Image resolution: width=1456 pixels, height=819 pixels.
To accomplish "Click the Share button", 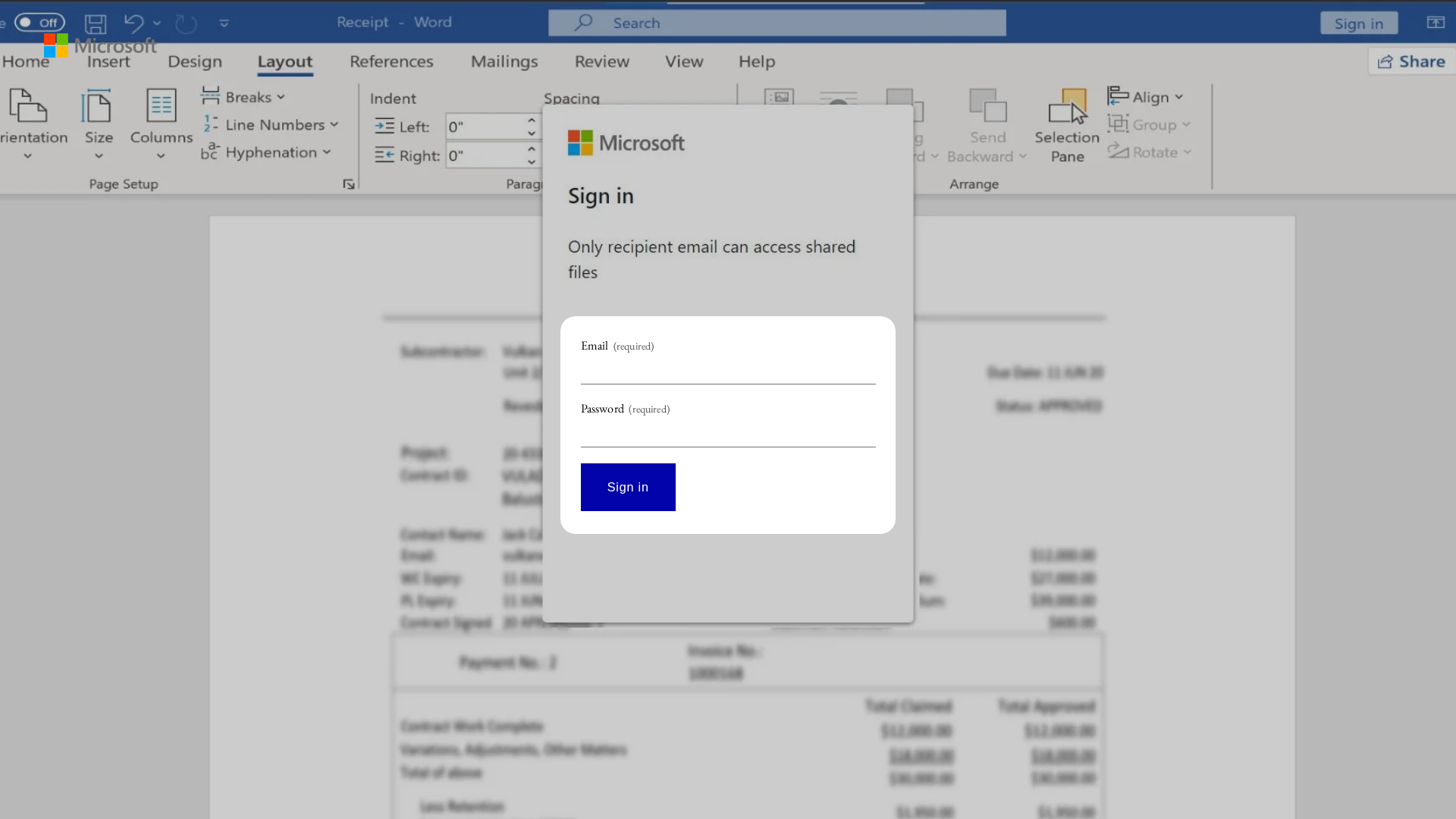I will [1411, 61].
